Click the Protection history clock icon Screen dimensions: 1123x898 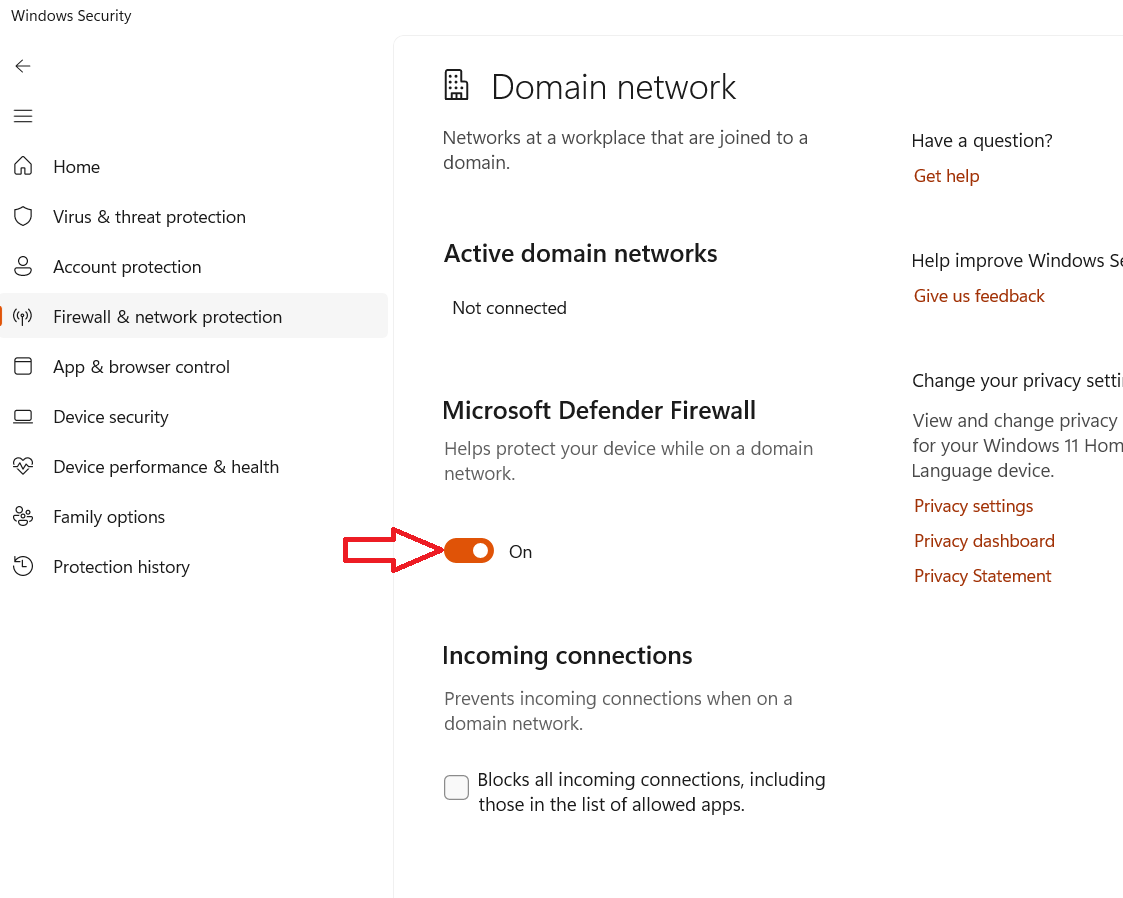point(23,567)
